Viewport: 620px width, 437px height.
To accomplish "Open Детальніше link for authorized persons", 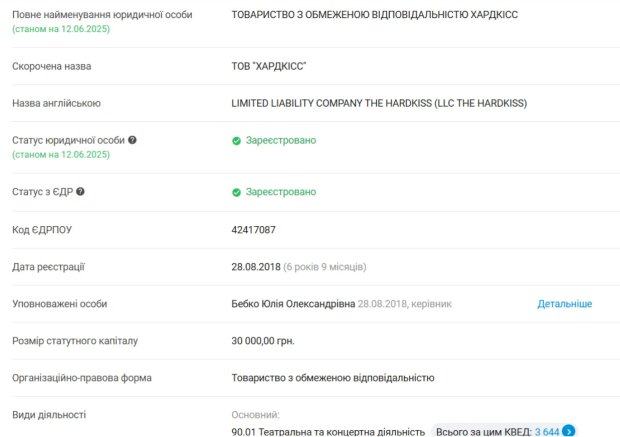I will pyautogui.click(x=564, y=303).
